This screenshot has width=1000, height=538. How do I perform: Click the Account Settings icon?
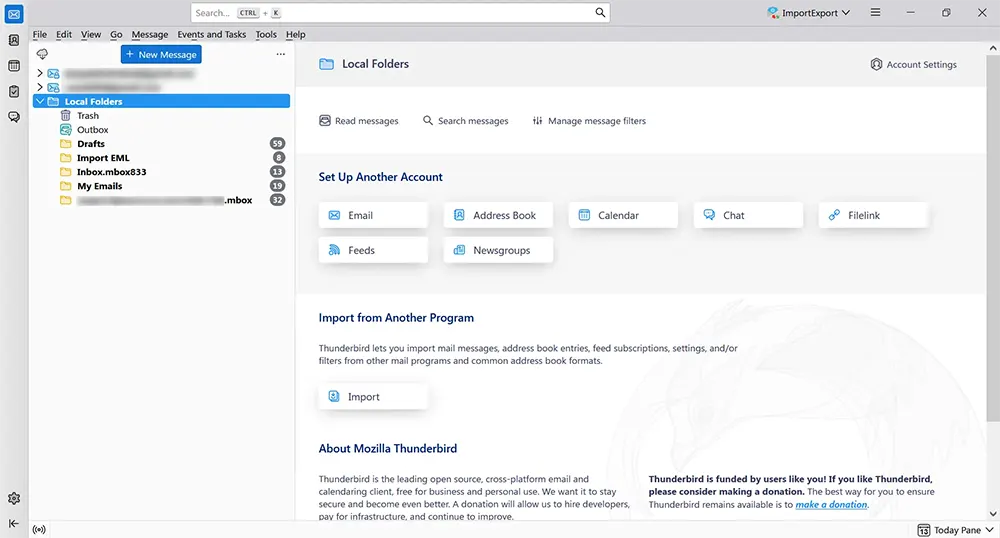pyautogui.click(x=876, y=64)
